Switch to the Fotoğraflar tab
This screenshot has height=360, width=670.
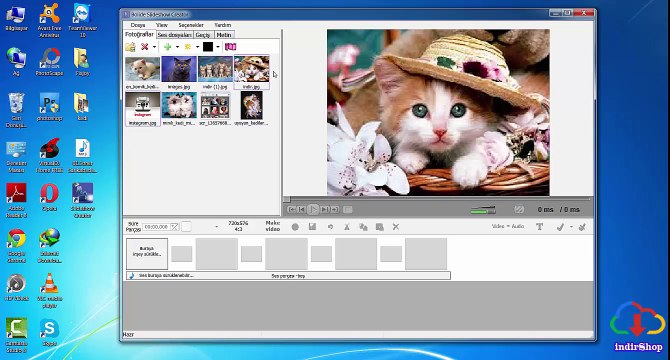click(x=139, y=35)
